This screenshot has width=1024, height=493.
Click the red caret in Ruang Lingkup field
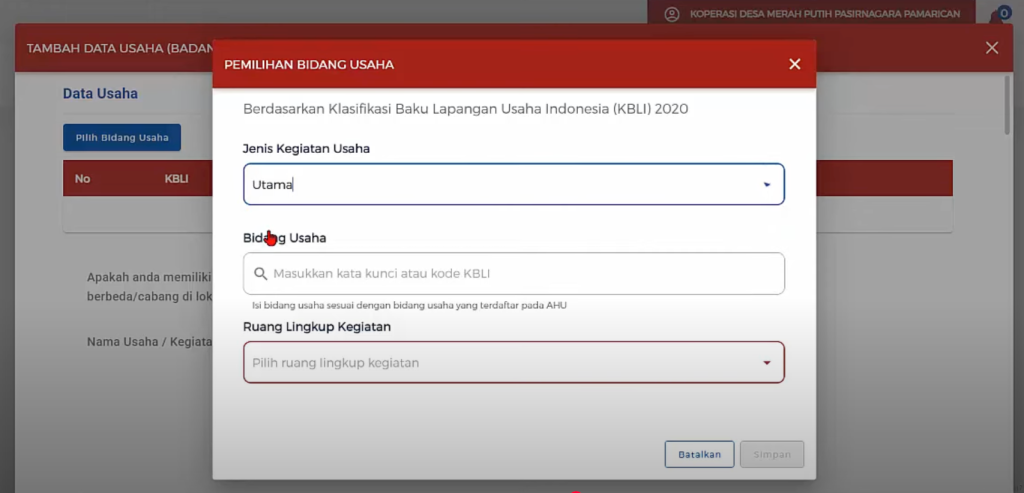(x=767, y=363)
